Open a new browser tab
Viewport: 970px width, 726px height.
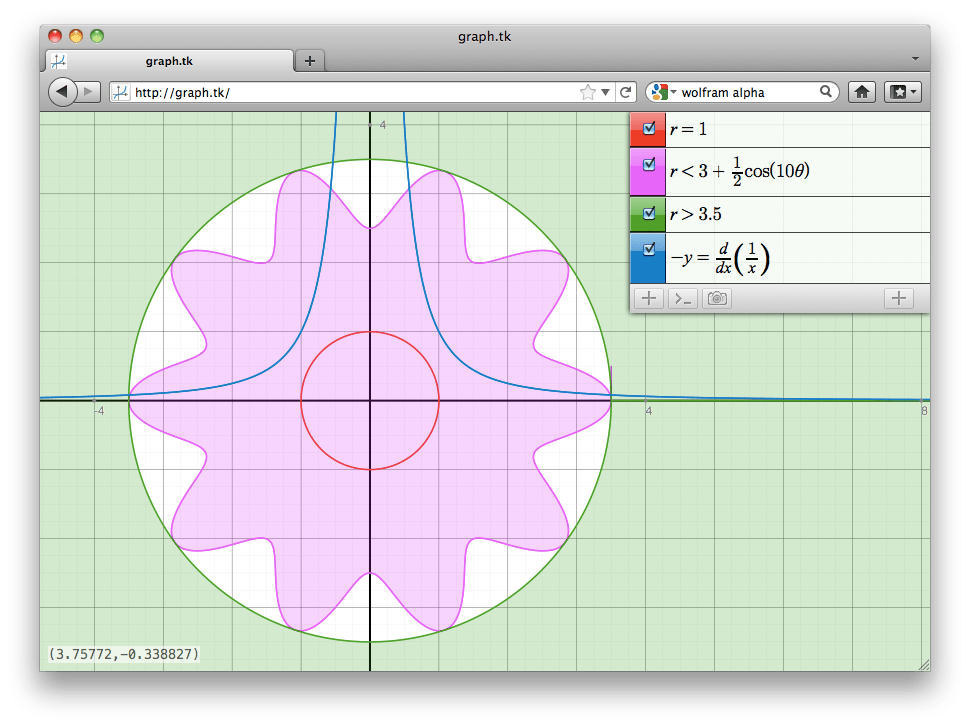point(310,61)
